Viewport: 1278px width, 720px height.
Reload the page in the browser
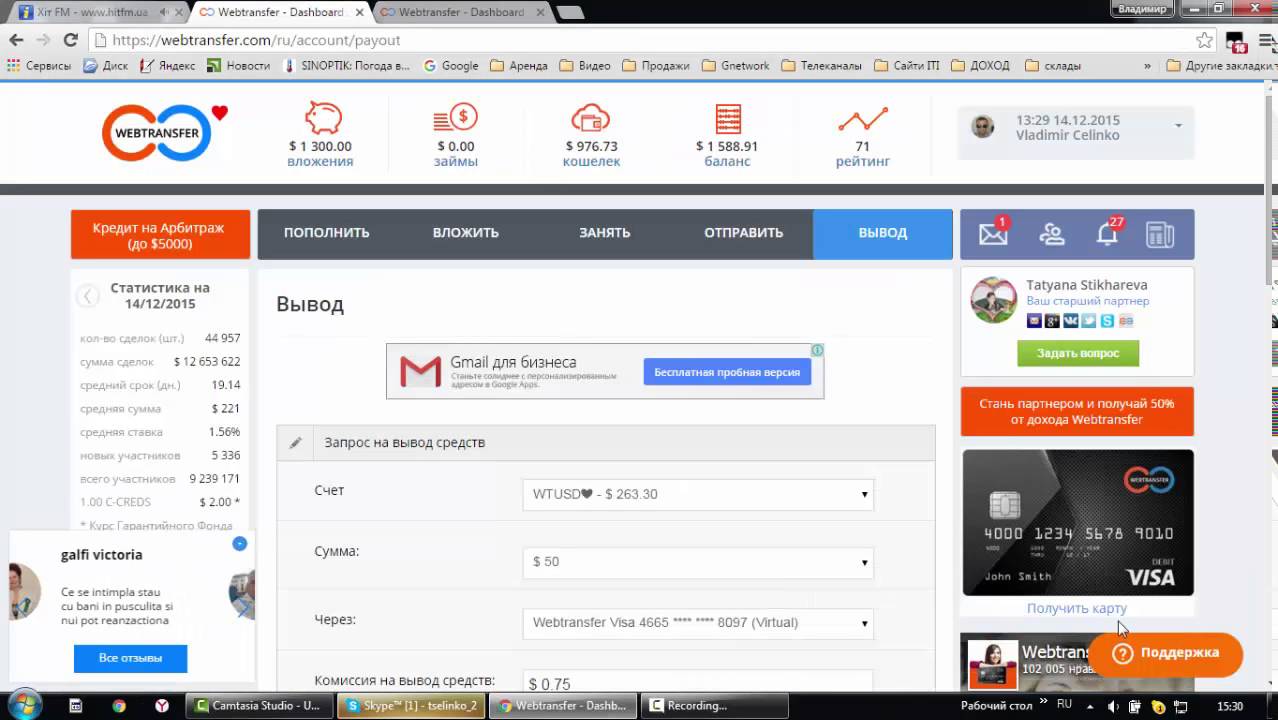click(x=70, y=40)
